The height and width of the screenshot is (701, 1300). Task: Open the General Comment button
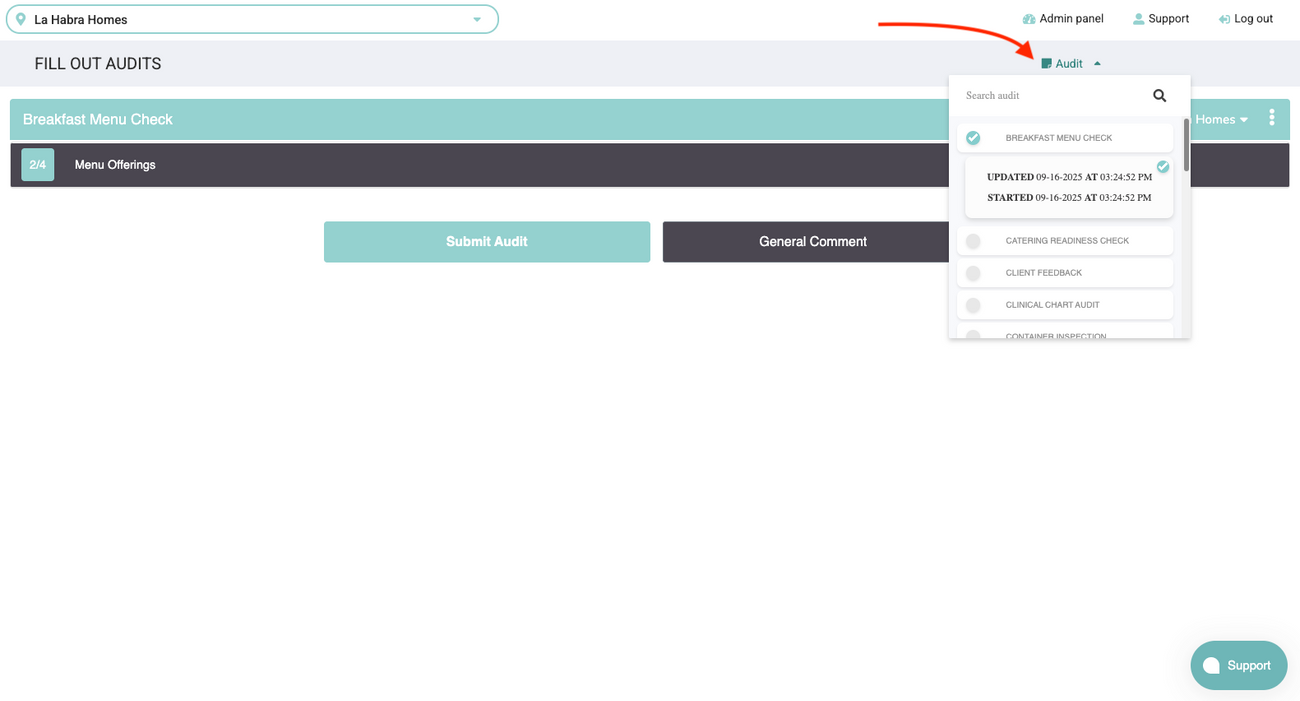(813, 242)
